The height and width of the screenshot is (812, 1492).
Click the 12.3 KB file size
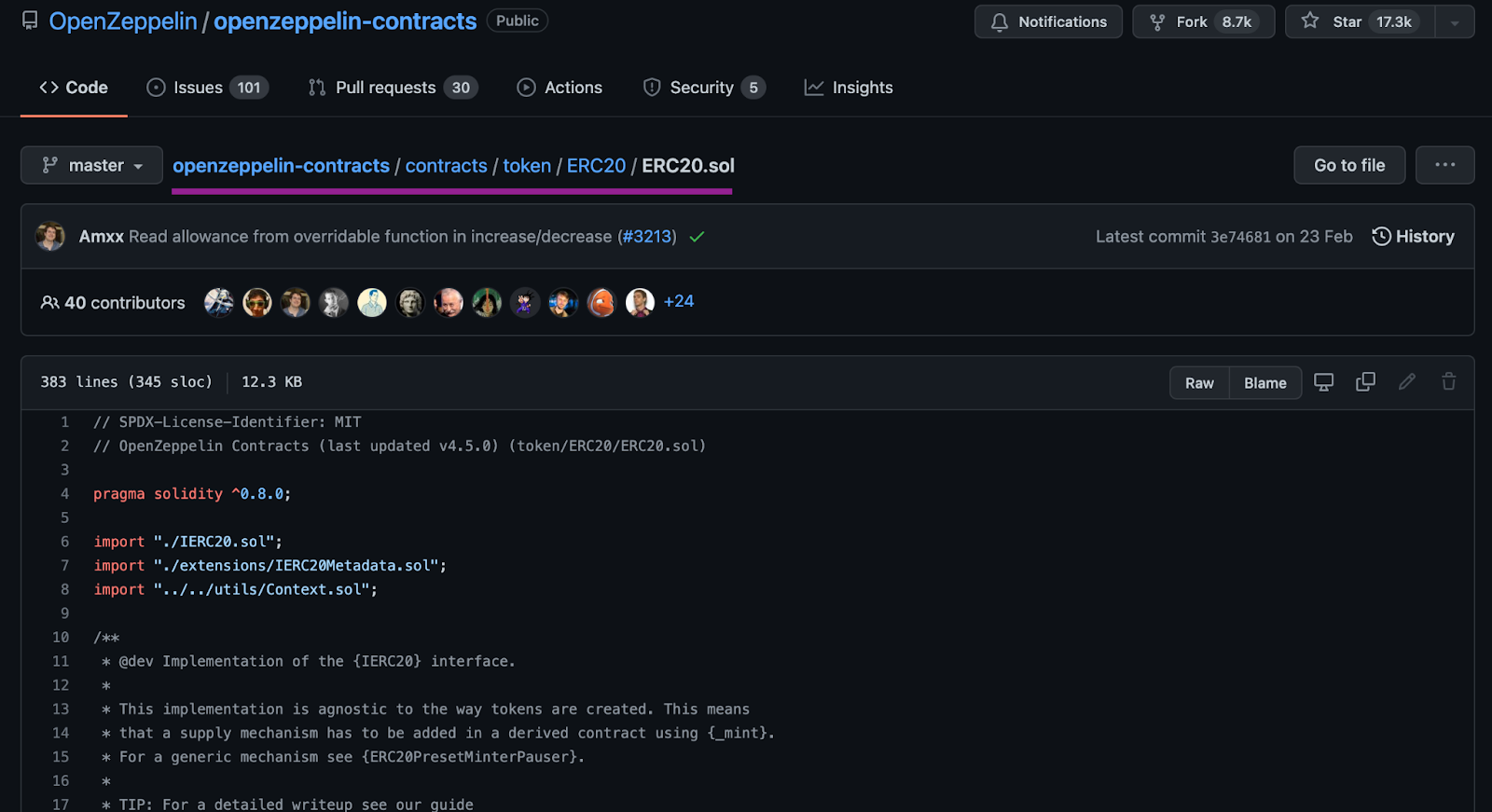(271, 382)
